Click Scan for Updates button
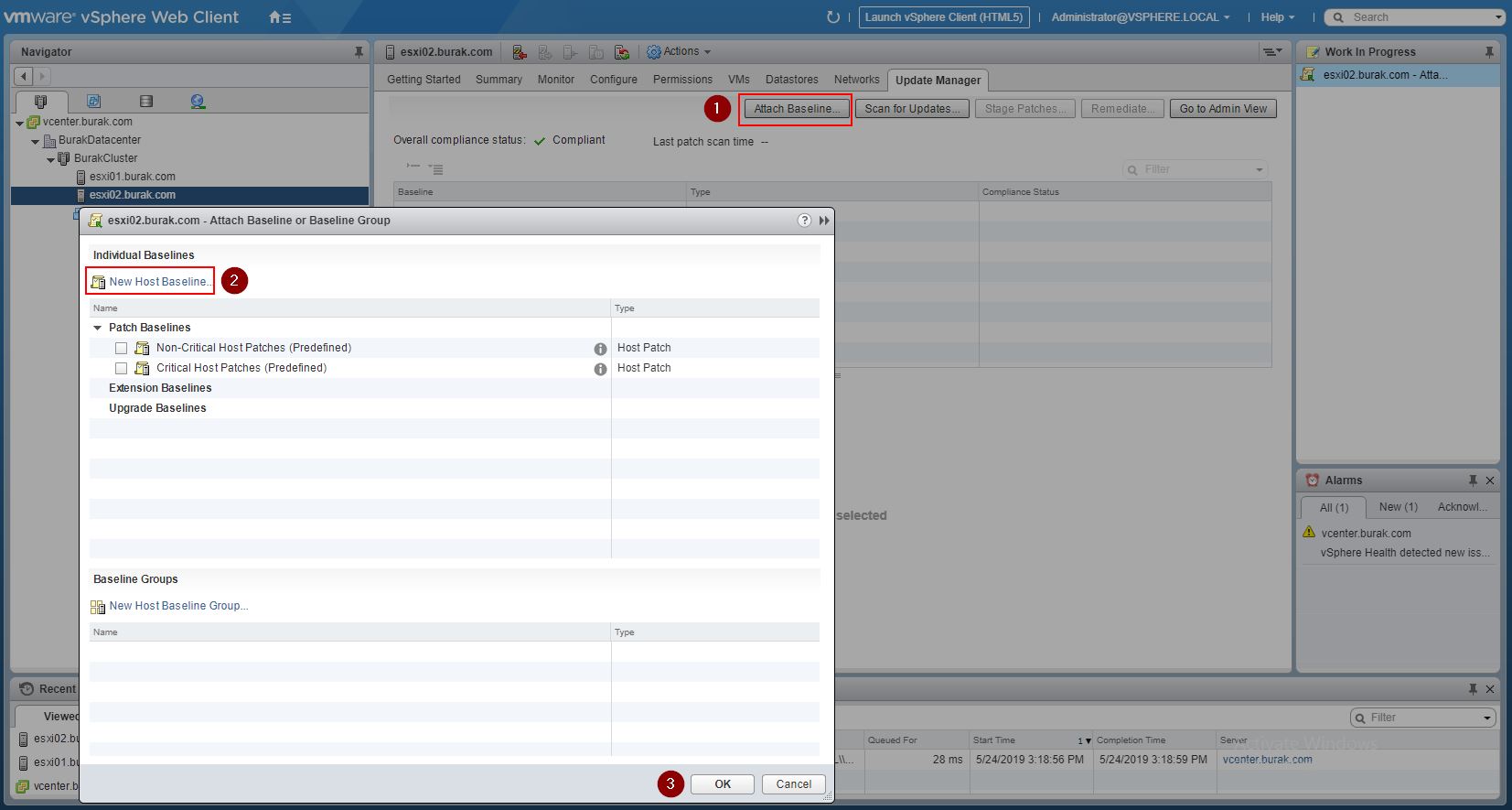Screen dimensions: 1512x810 coord(912,109)
